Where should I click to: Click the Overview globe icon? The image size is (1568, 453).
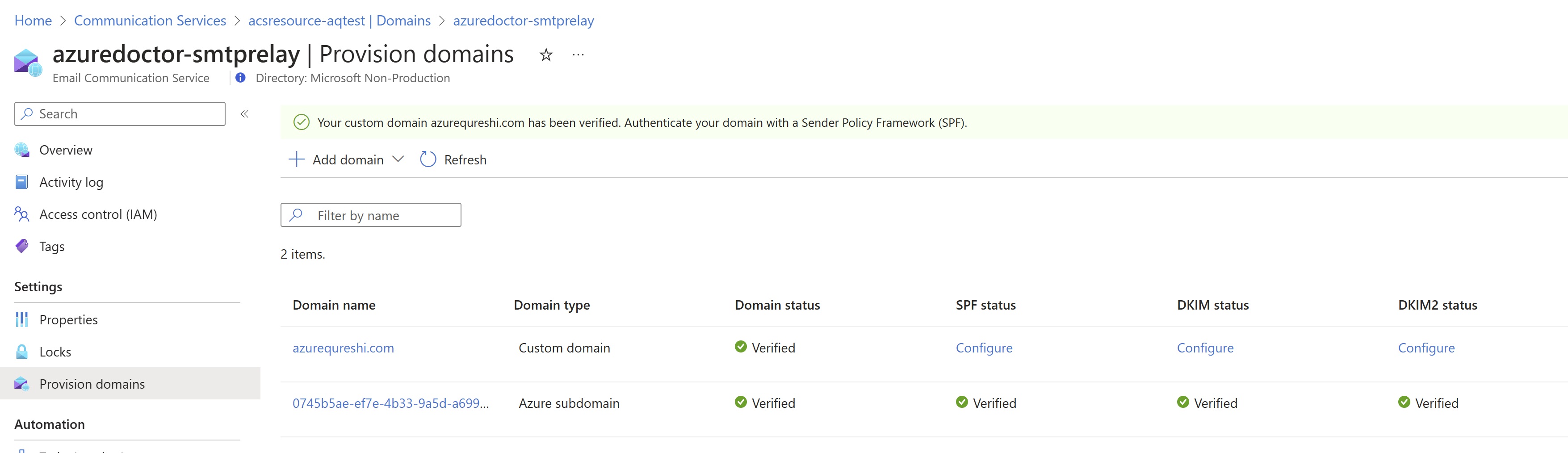(x=22, y=150)
